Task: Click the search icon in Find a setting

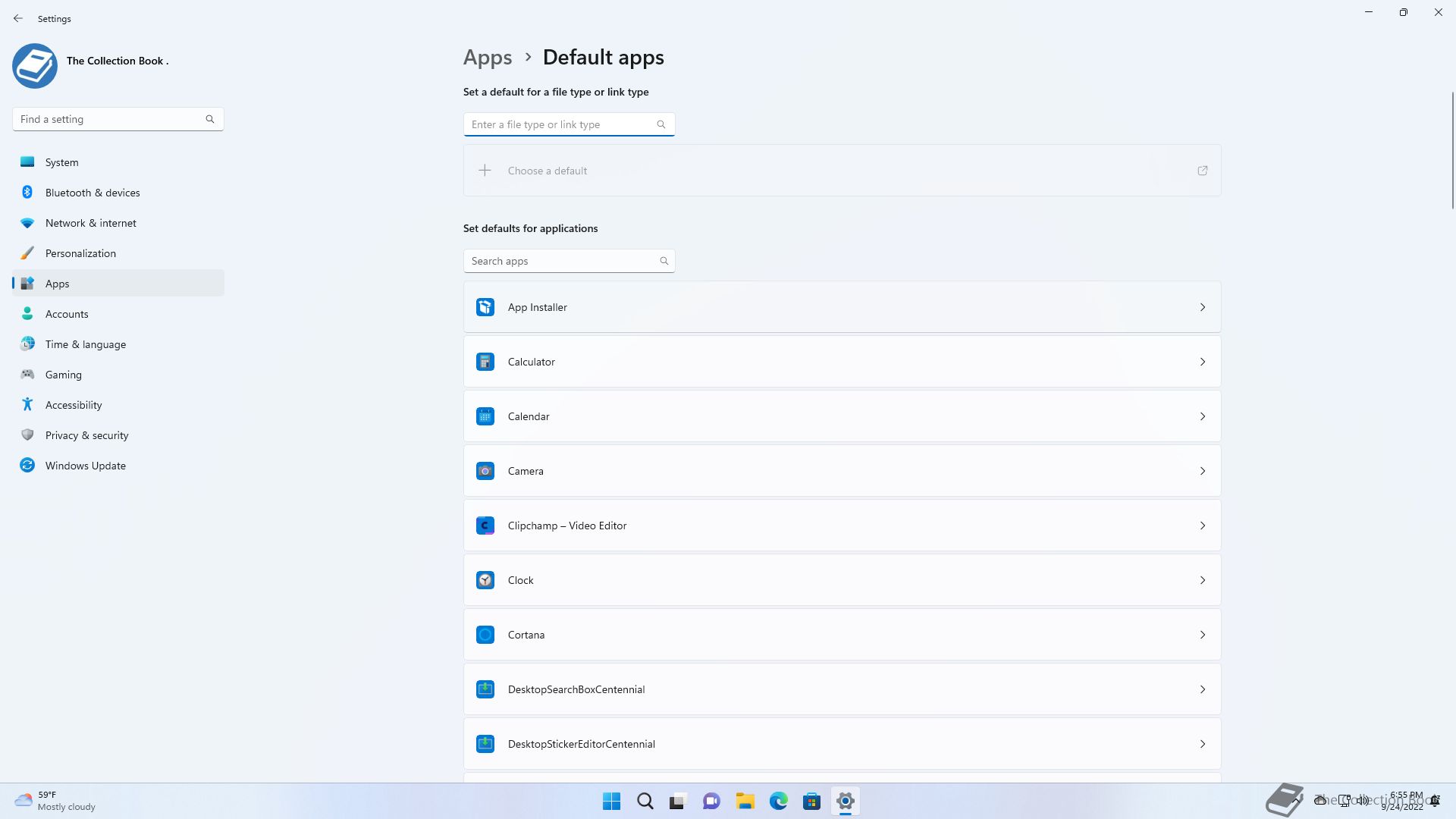Action: 210,119
